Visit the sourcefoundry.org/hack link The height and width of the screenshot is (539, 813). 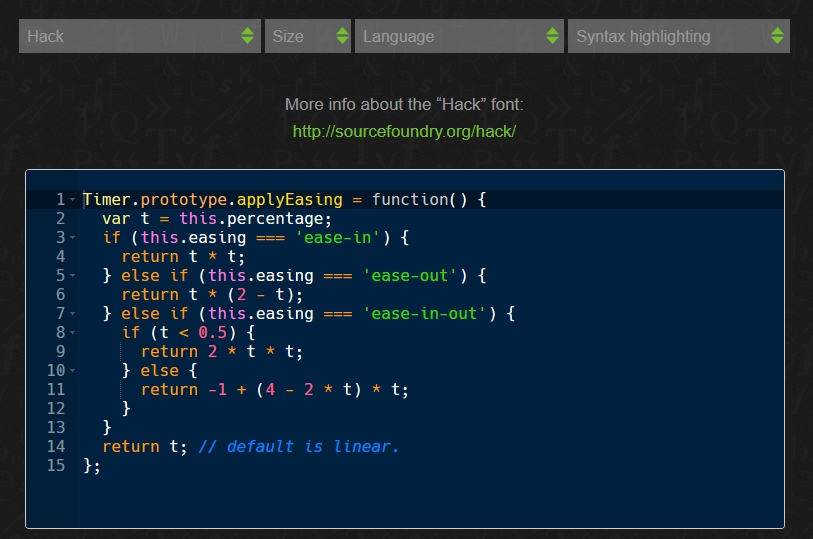point(404,132)
